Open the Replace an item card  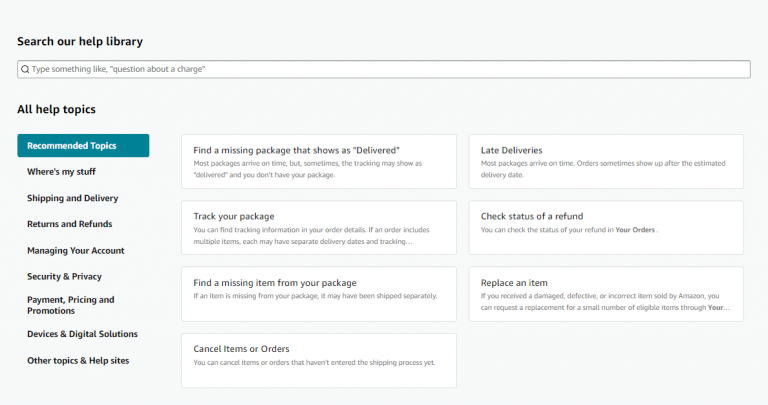click(606, 294)
